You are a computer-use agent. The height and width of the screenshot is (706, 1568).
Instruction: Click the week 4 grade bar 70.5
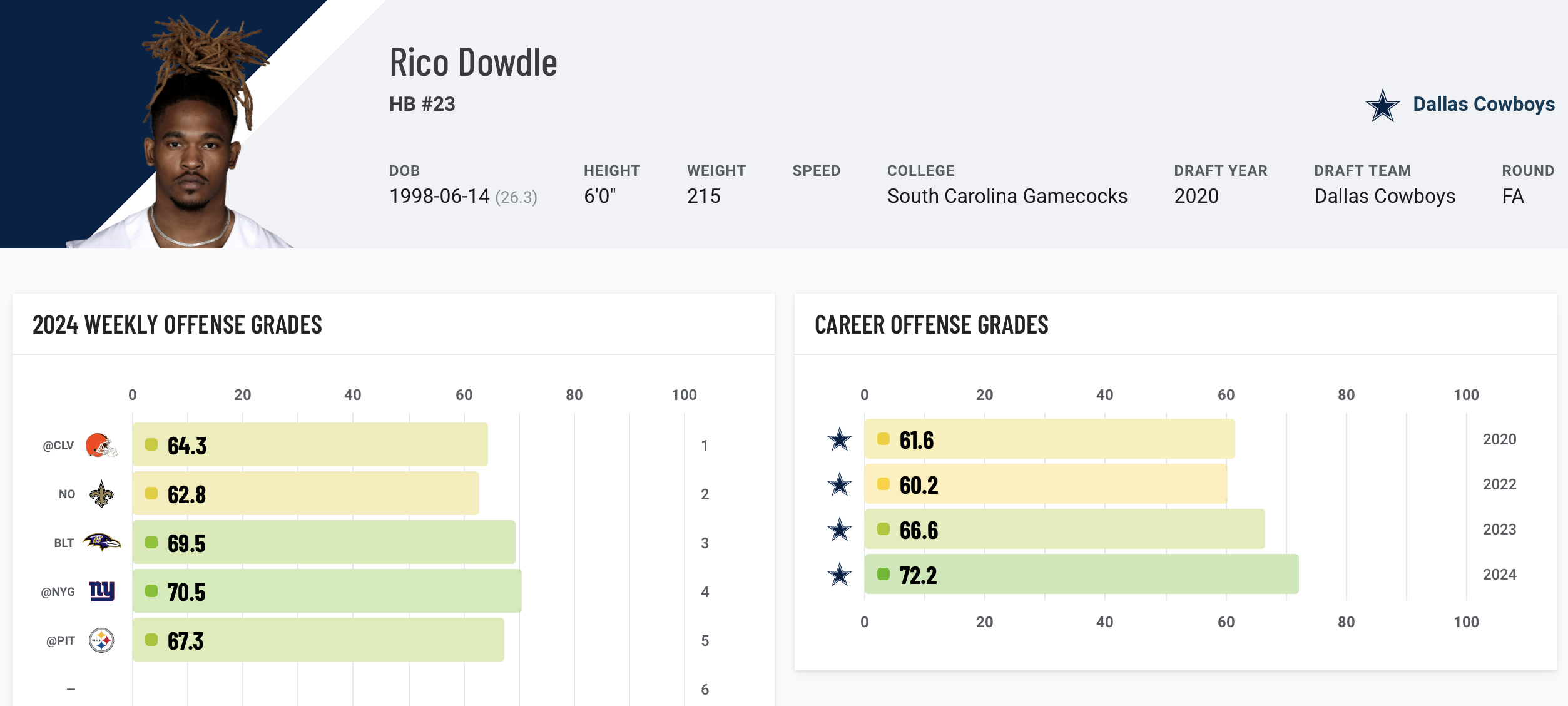pos(327,591)
